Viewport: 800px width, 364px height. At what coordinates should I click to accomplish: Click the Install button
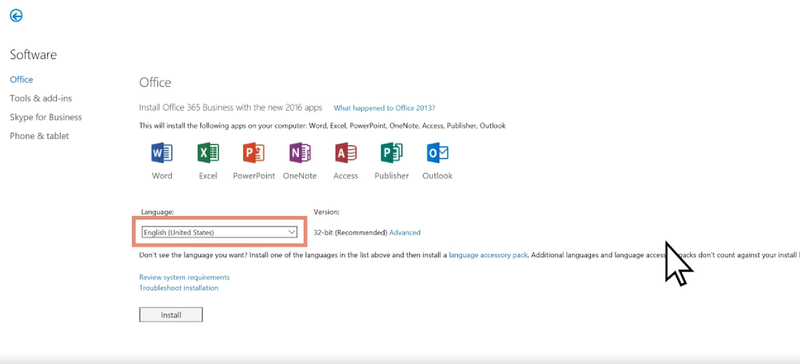171,315
